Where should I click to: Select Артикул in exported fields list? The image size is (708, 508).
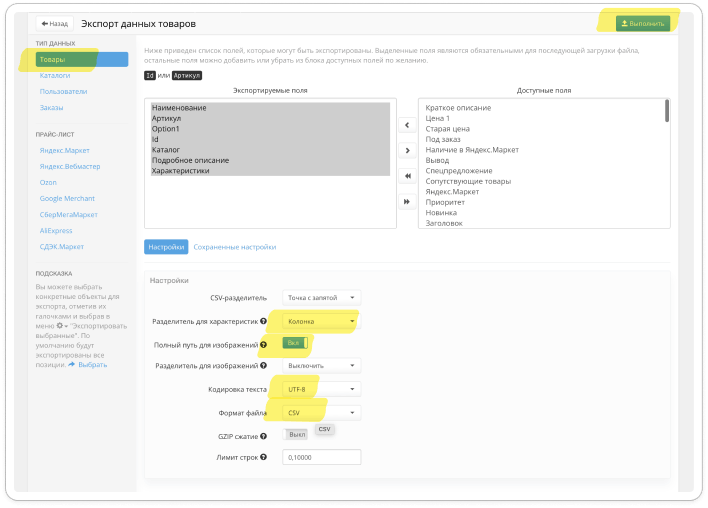(270, 118)
